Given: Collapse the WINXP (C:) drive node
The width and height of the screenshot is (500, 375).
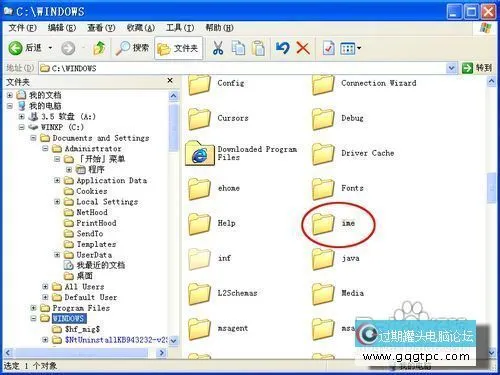Looking at the screenshot, I should click(x=22, y=127).
